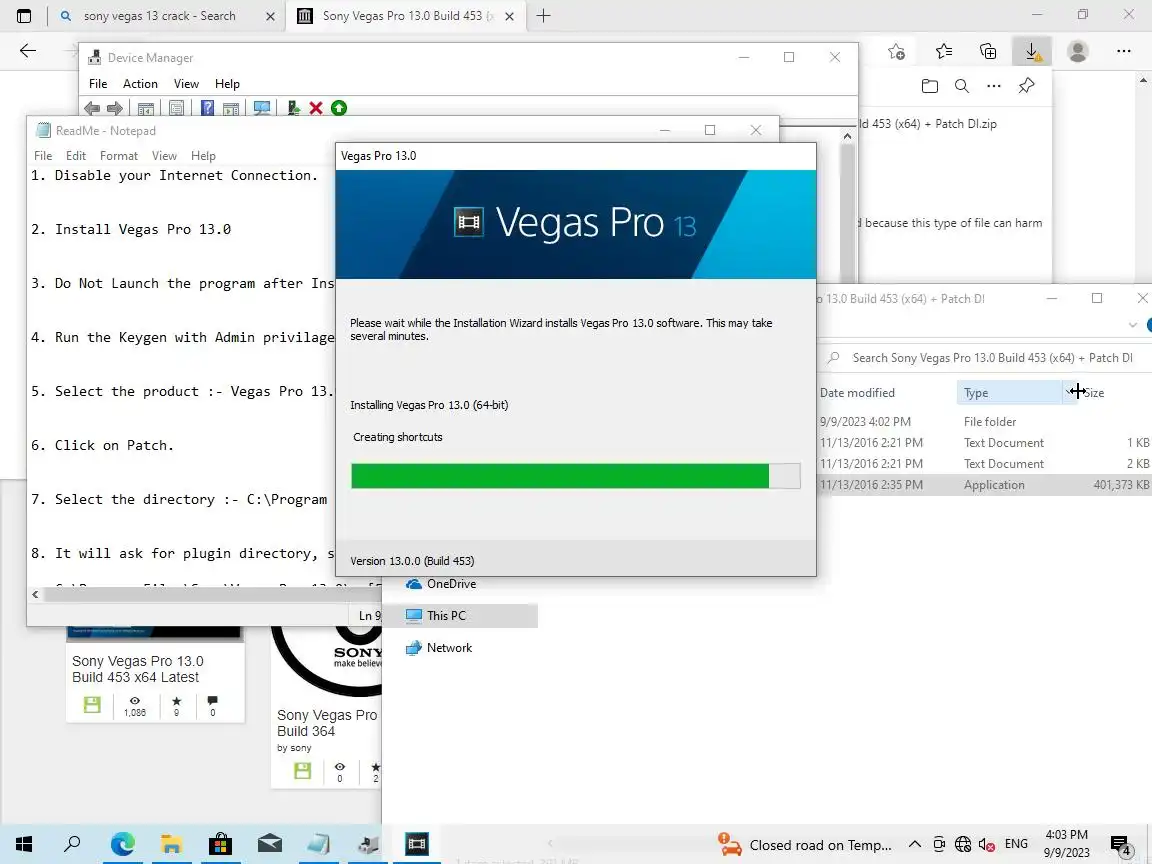1152x864 pixels.
Task: Open Notepad Edit menu
Action: pyautogui.click(x=76, y=156)
